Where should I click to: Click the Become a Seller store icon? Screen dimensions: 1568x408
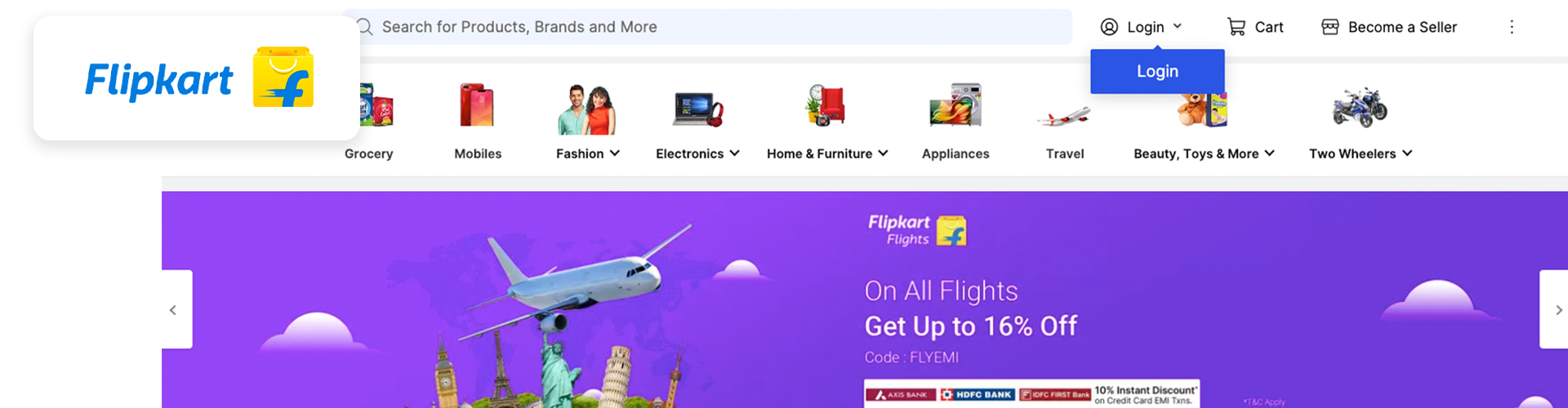[1330, 27]
